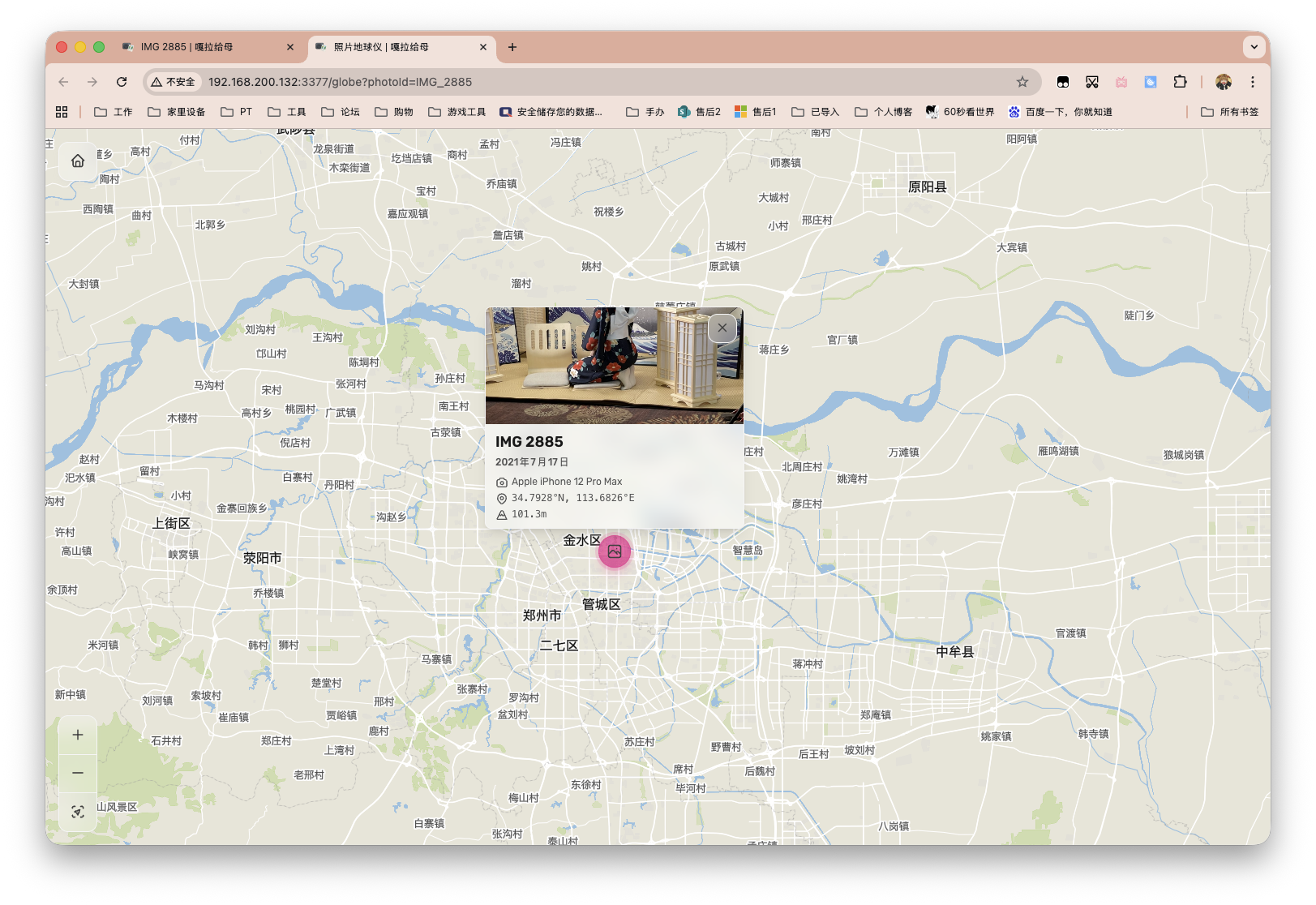The height and width of the screenshot is (905, 1316).
Task: Zoom in with the plus button
Action: 78,735
